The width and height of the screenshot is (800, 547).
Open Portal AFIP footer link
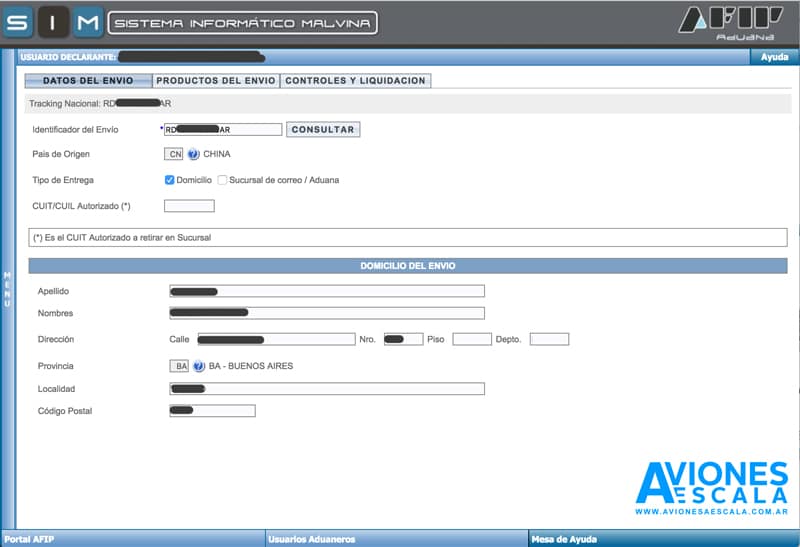pos(29,539)
